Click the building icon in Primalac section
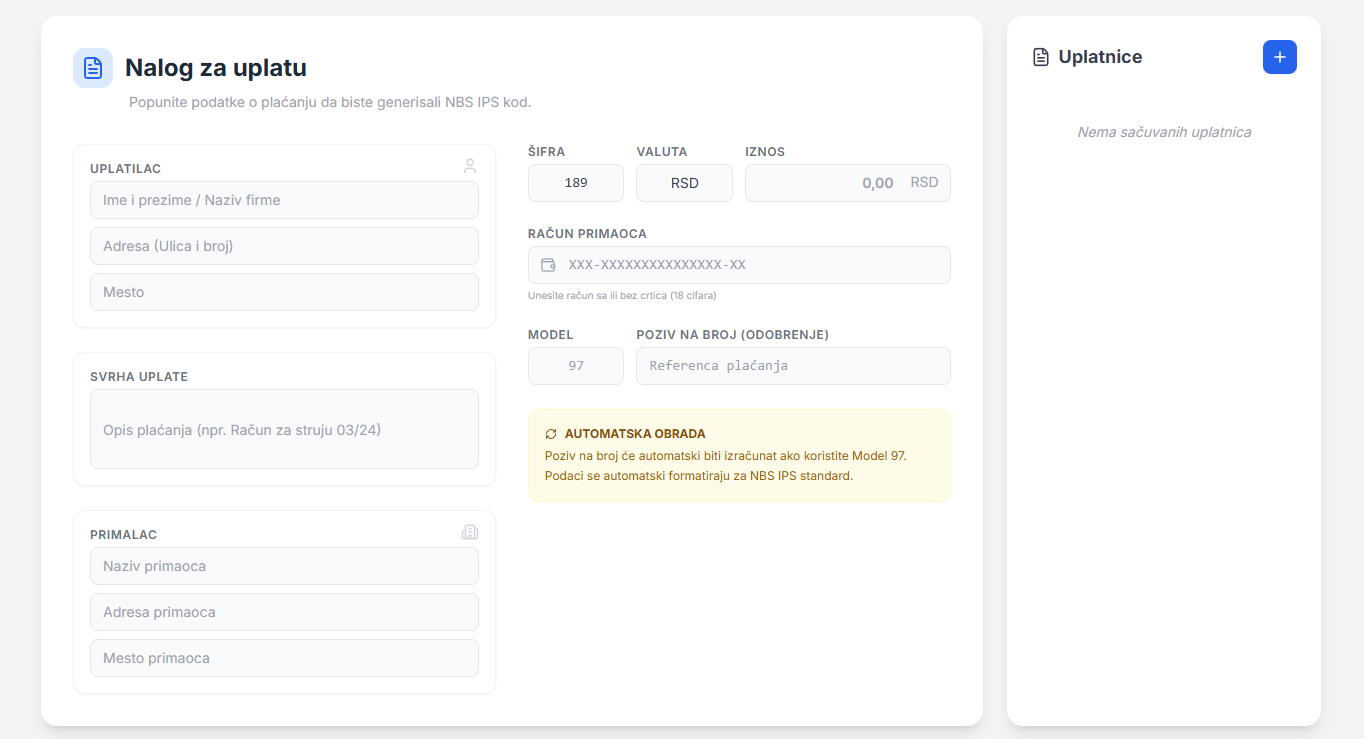The image size is (1364, 739). (x=470, y=532)
